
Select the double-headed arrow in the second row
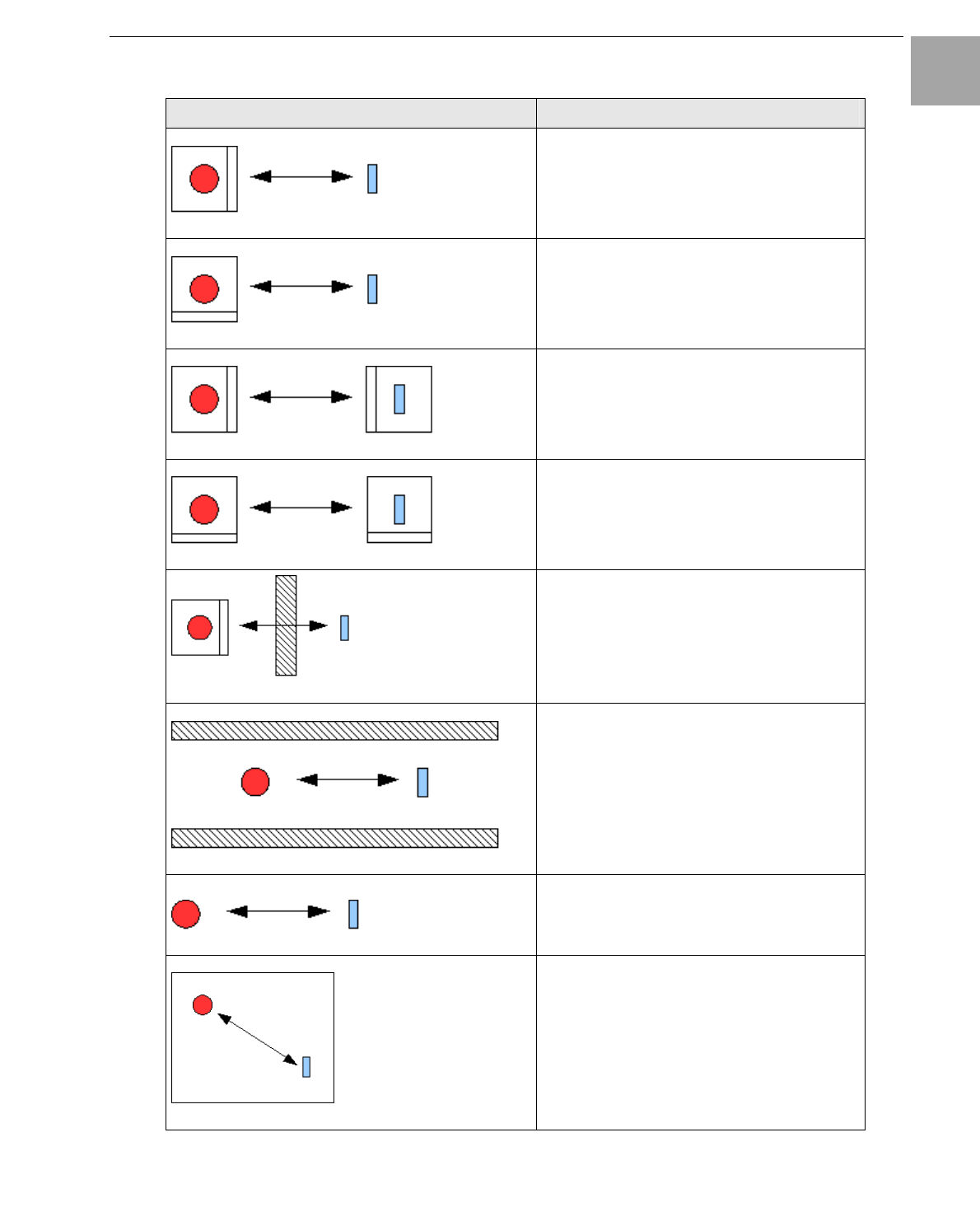click(x=301, y=287)
